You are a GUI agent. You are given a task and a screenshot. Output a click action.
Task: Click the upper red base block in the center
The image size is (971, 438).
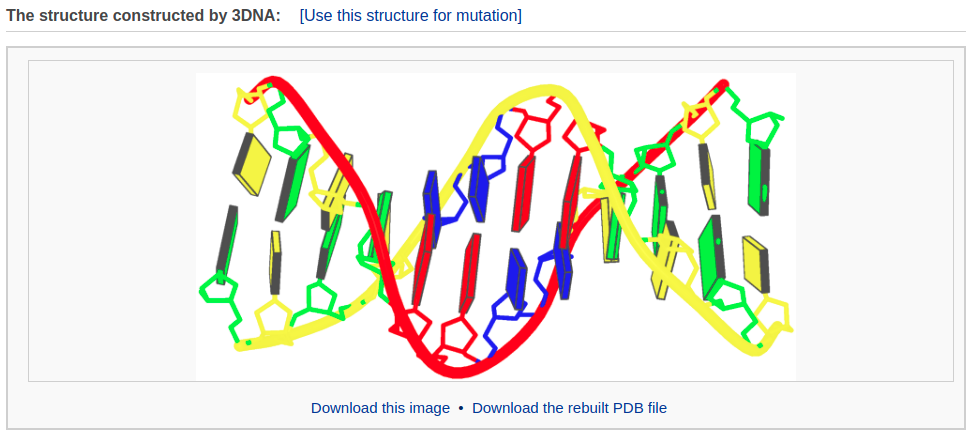coord(524,193)
